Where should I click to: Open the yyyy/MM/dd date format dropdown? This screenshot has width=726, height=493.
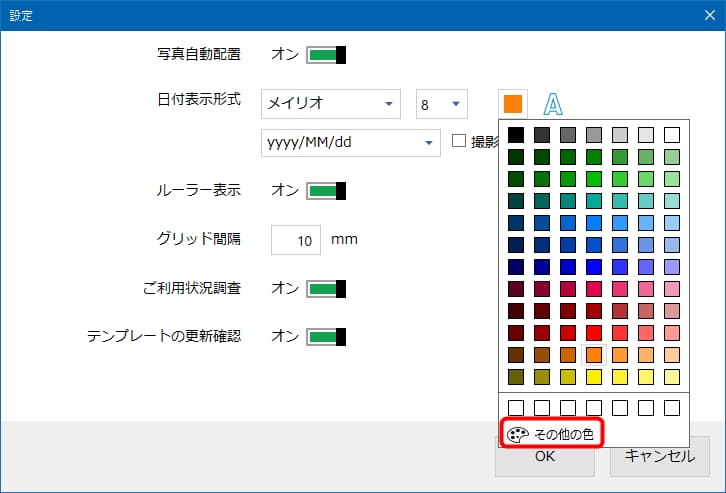click(350, 143)
